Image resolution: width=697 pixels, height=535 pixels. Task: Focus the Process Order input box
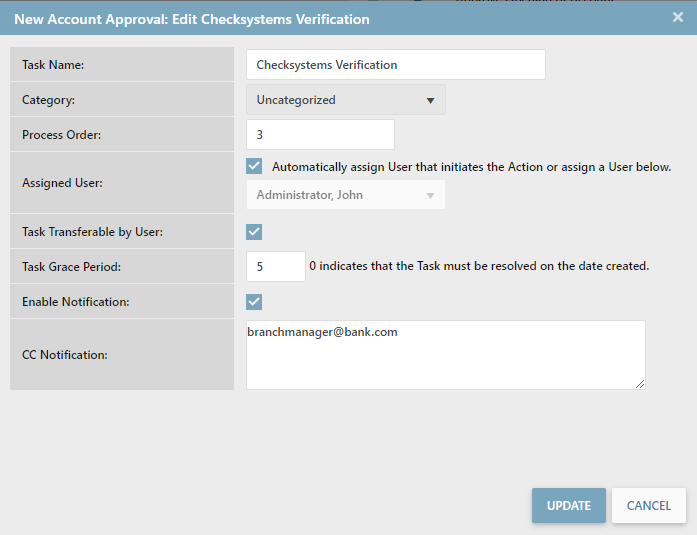pyautogui.click(x=320, y=135)
